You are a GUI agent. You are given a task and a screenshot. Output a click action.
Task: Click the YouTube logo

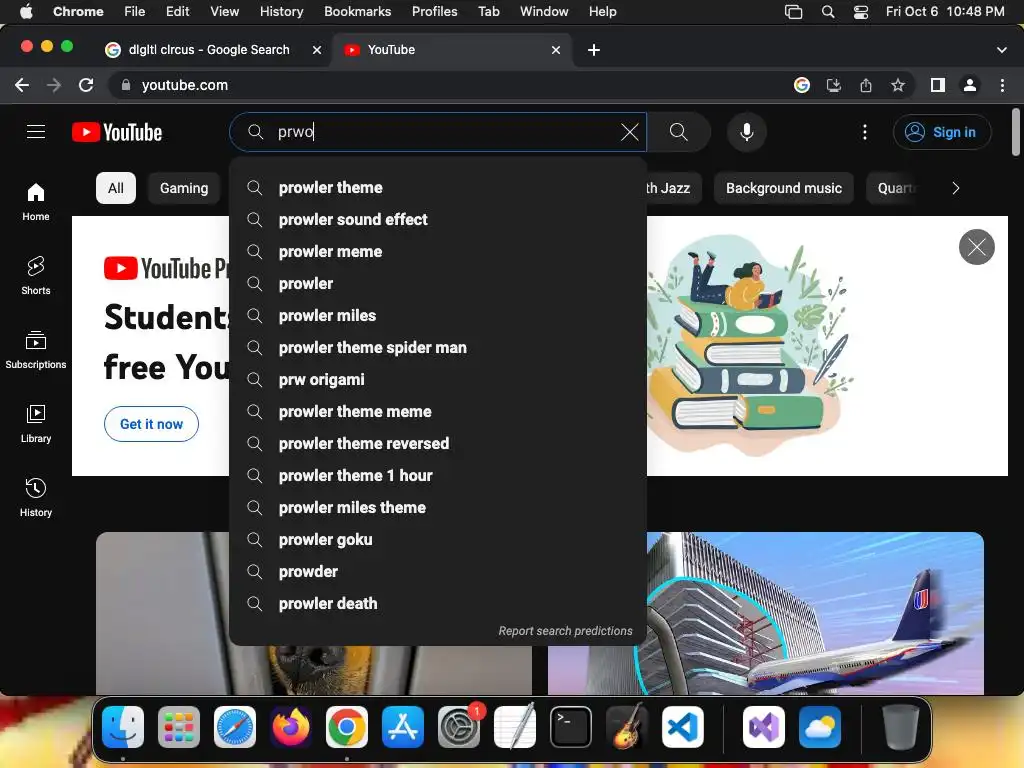[117, 133]
